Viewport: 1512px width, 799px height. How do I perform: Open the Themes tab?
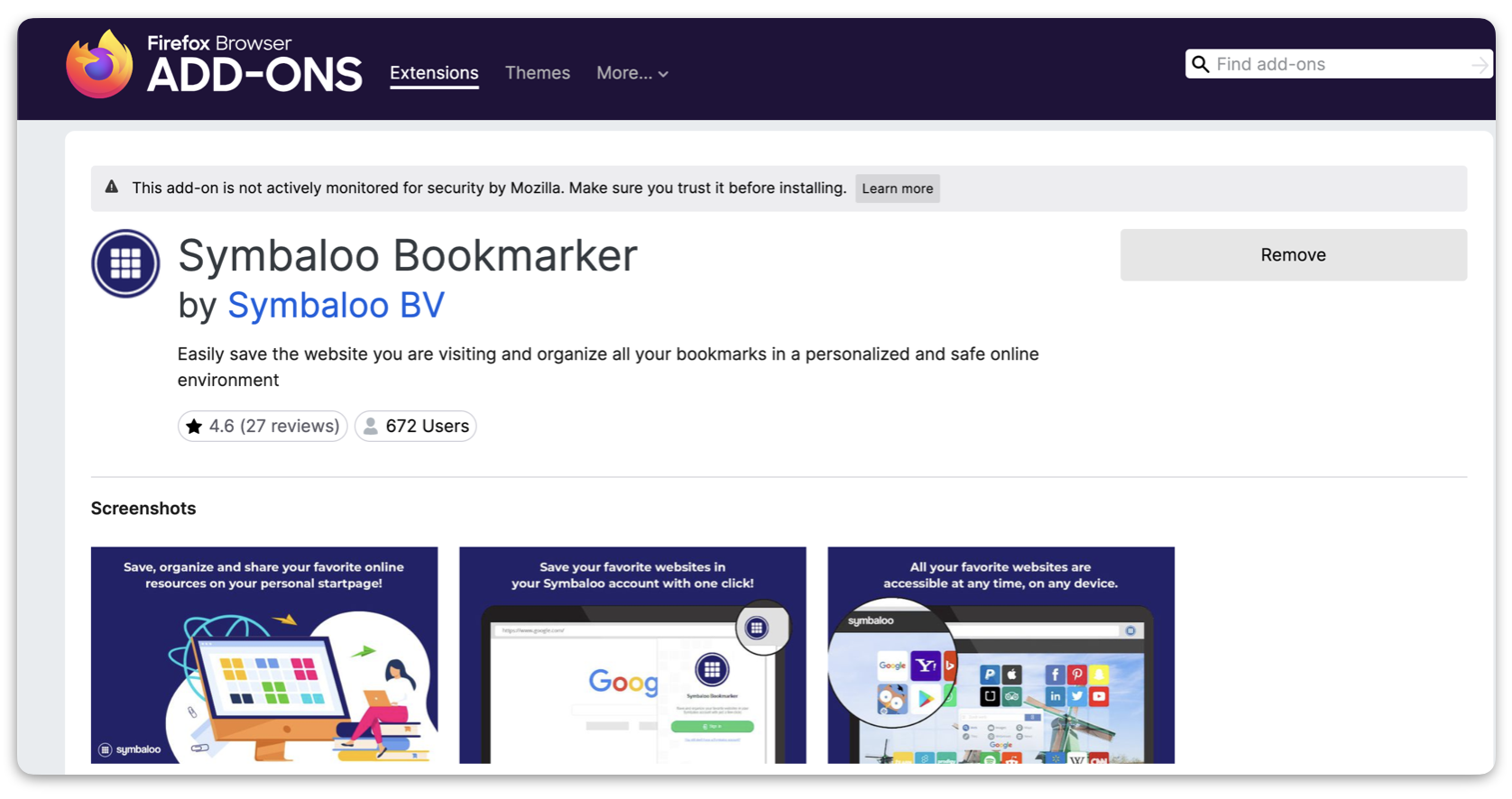[x=537, y=73]
